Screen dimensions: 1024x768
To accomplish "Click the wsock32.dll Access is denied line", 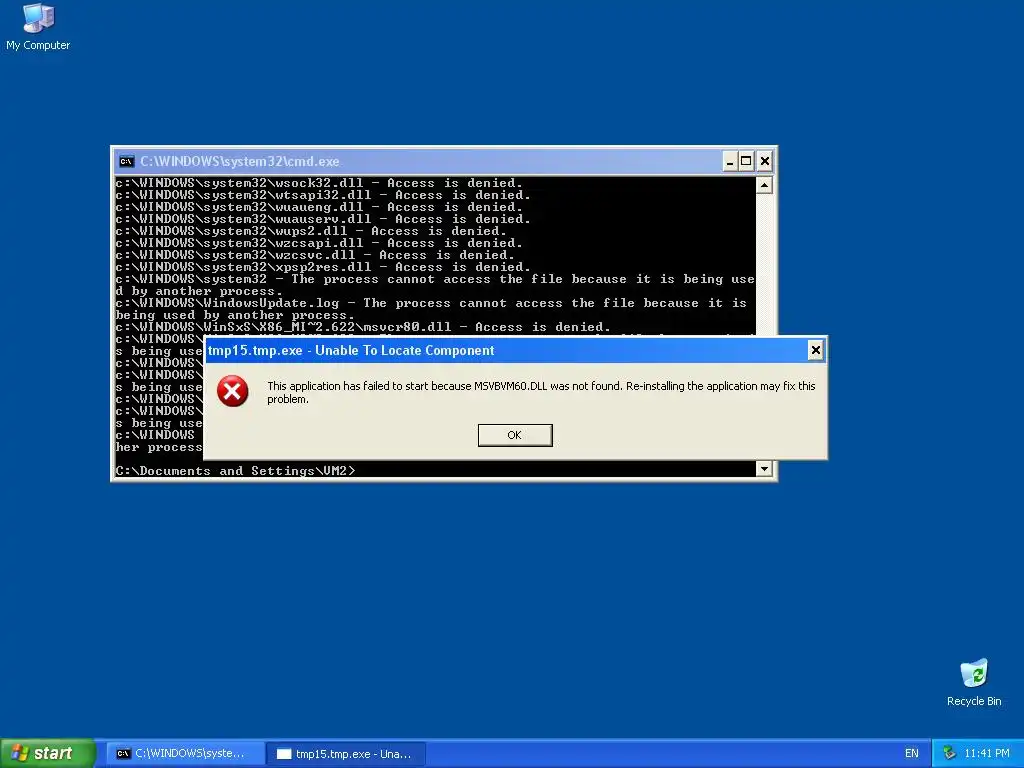I will click(319, 183).
